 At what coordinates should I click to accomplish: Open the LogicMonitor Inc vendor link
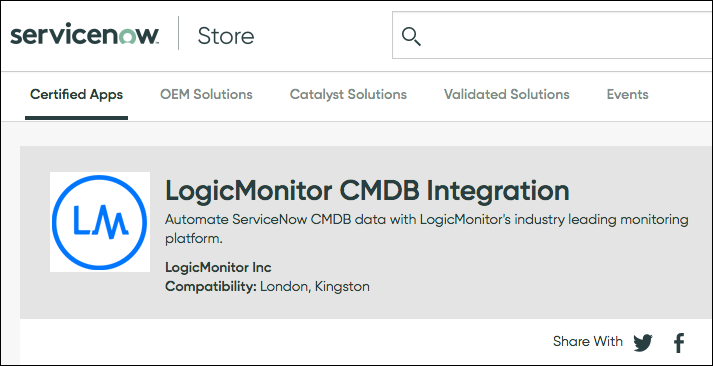pos(218,267)
